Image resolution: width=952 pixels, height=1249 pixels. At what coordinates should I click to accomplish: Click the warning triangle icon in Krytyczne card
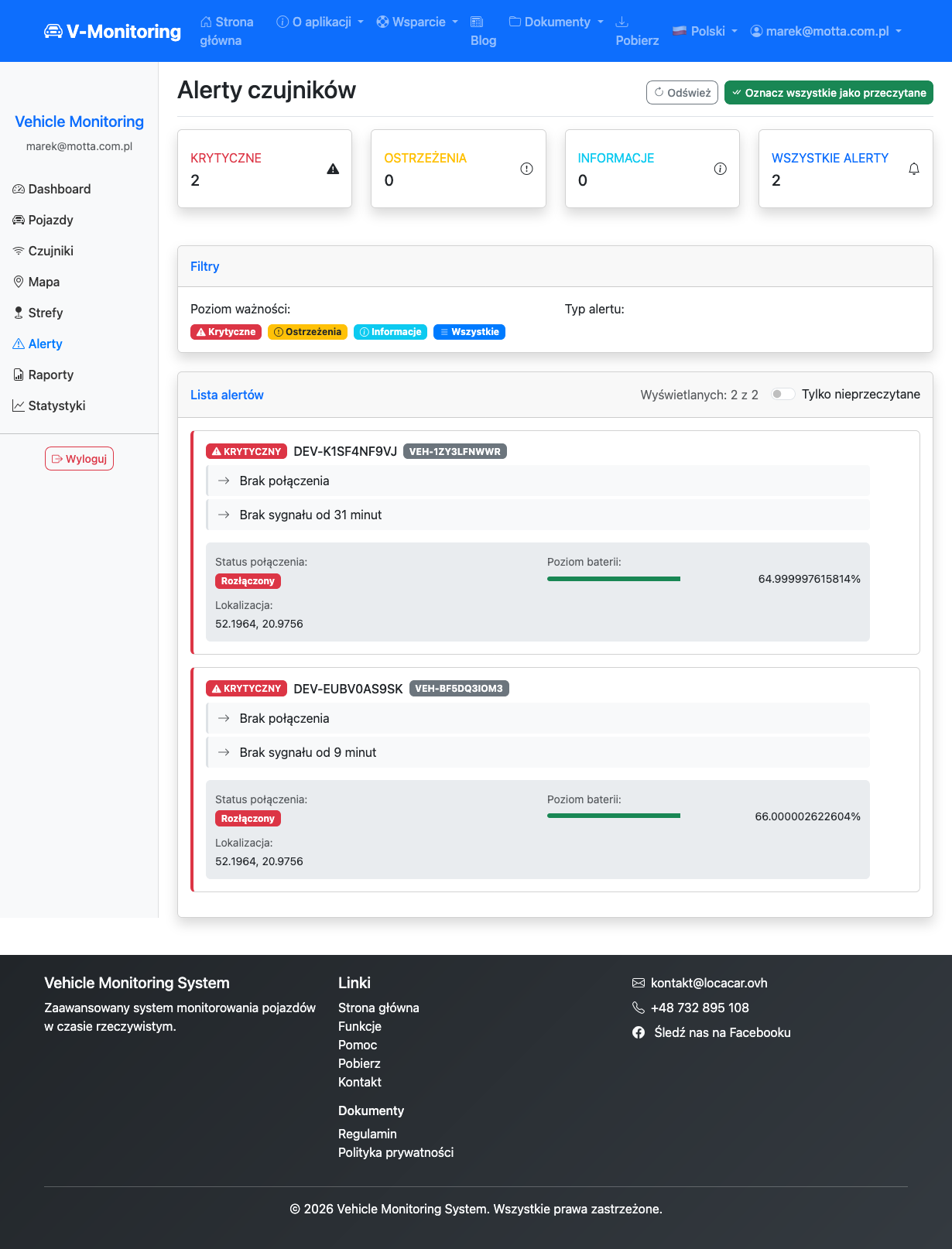(x=333, y=169)
